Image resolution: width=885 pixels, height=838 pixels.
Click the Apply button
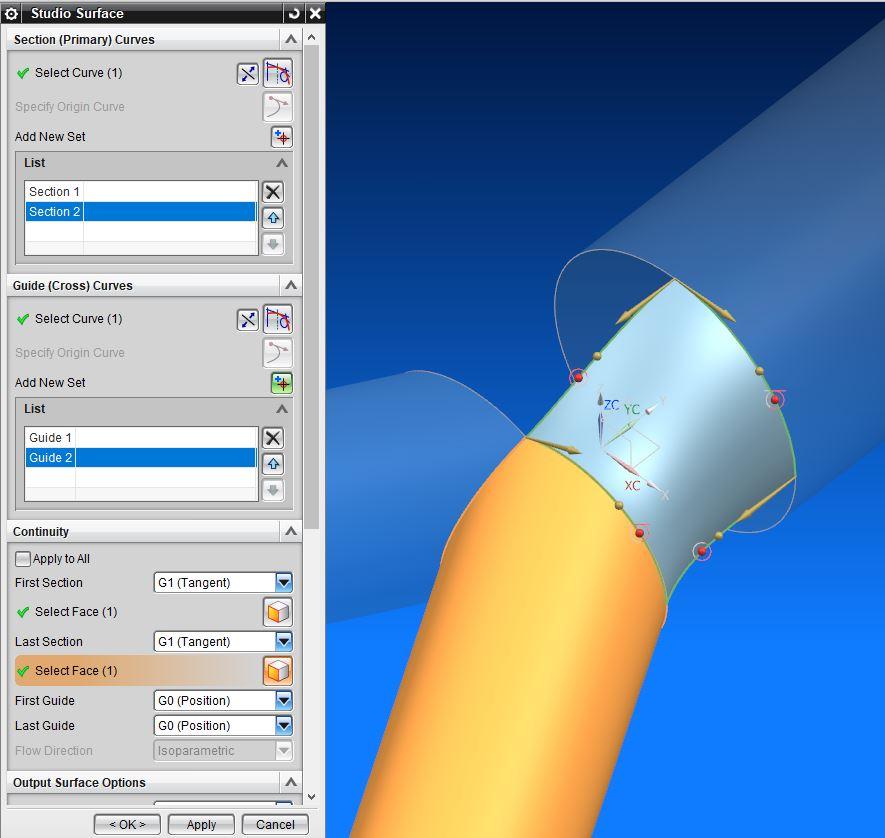[200, 824]
